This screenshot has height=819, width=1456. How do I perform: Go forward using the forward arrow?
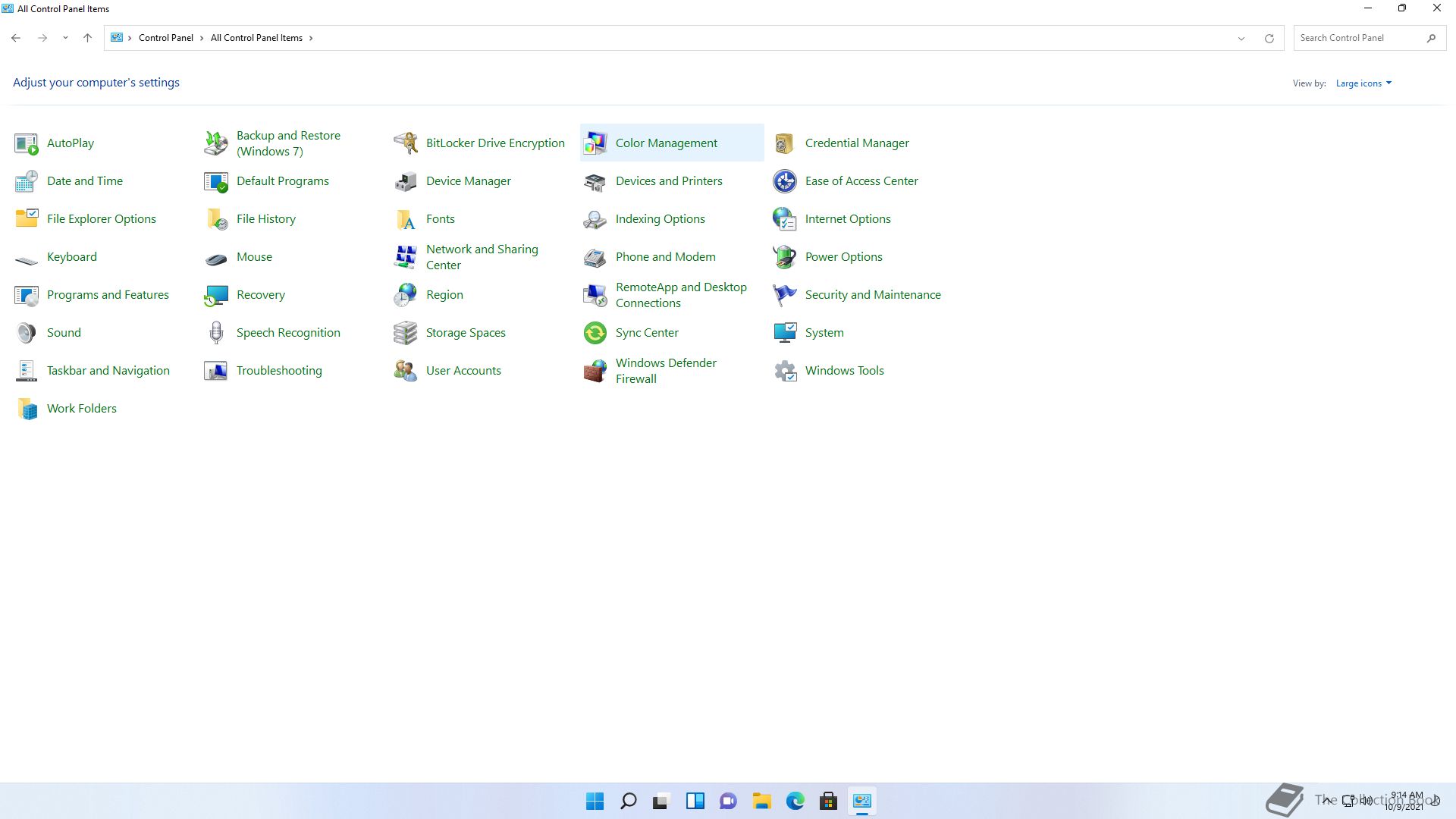(x=42, y=38)
